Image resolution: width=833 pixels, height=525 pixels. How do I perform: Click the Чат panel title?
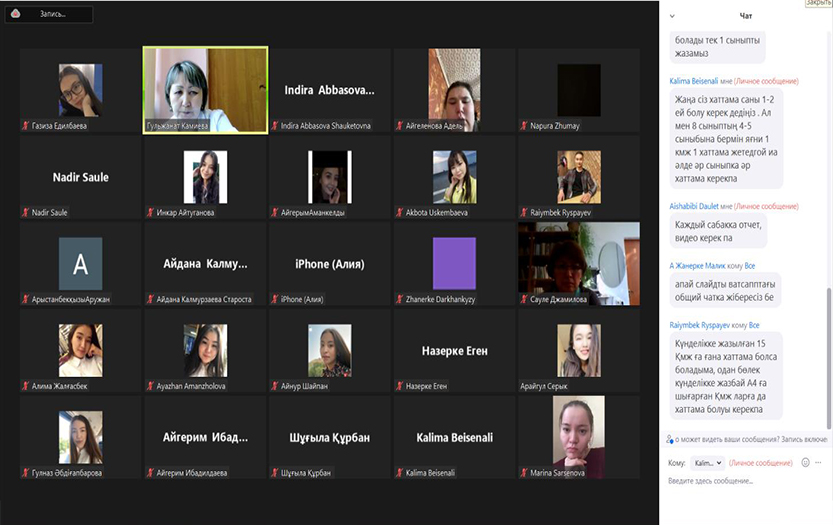click(x=745, y=16)
